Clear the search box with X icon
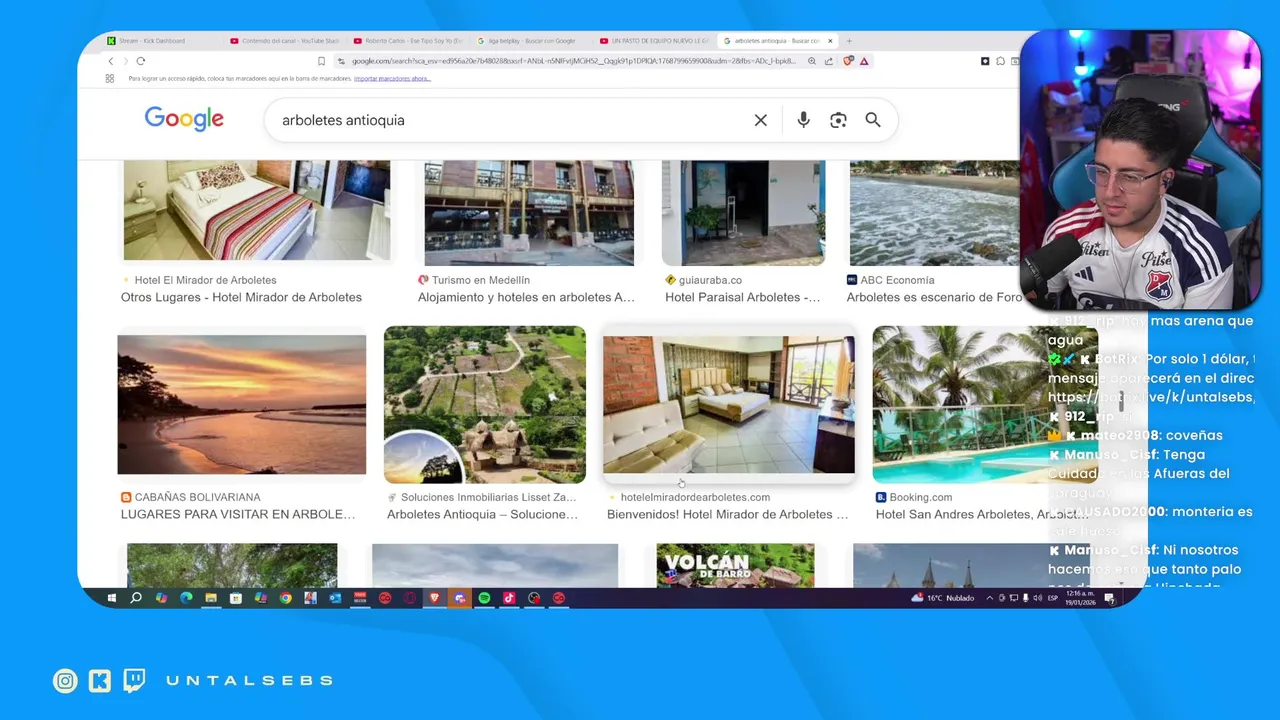 click(760, 120)
